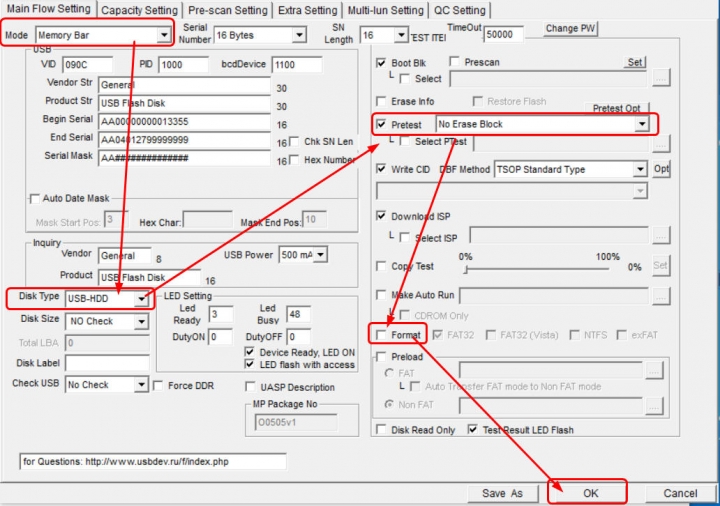The height and width of the screenshot is (506, 720).
Task: Enable the Force DDR checkbox
Action: (158, 386)
